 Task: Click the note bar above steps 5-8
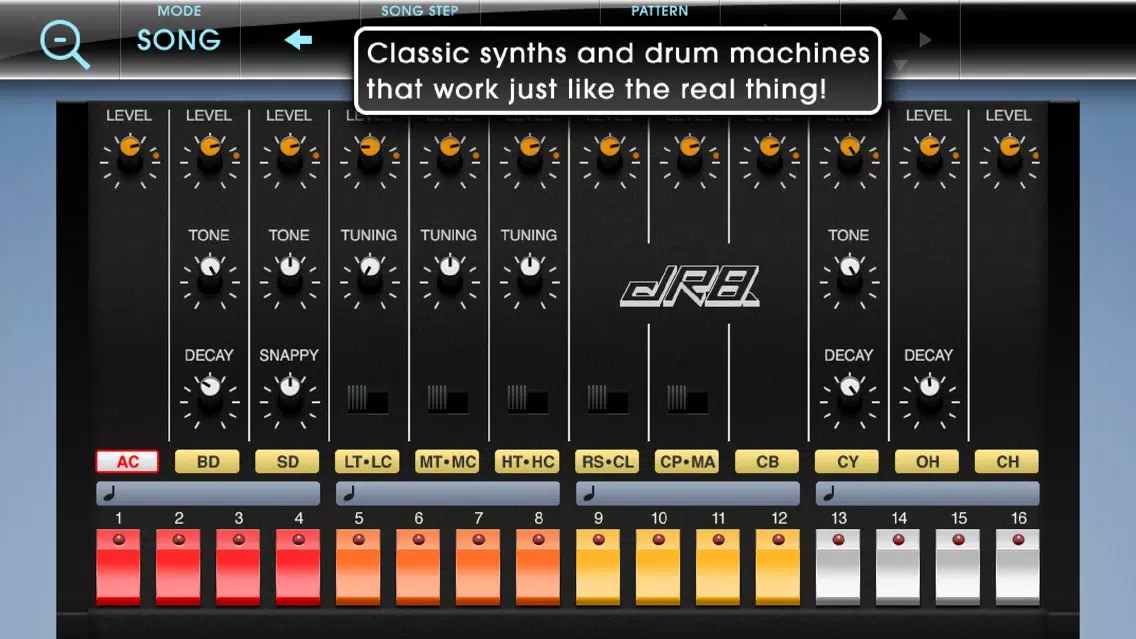(x=448, y=494)
